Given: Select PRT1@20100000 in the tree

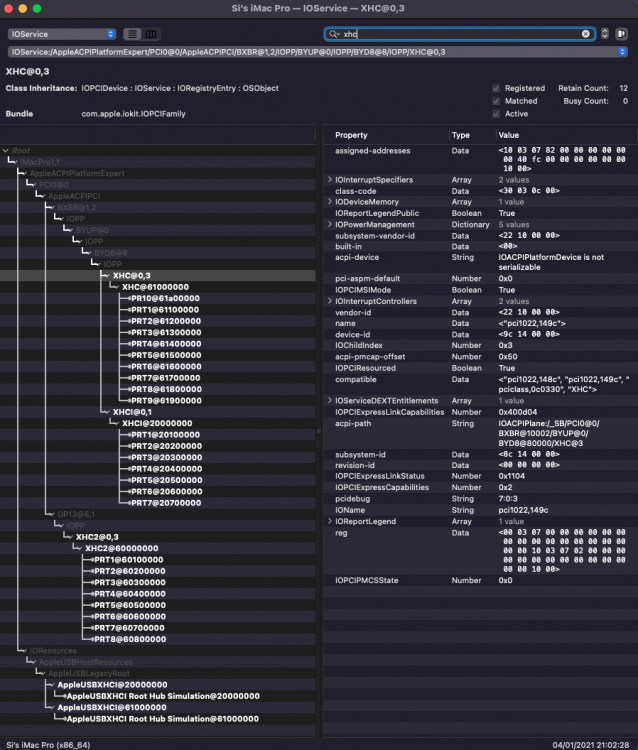Looking at the screenshot, I should (165, 435).
